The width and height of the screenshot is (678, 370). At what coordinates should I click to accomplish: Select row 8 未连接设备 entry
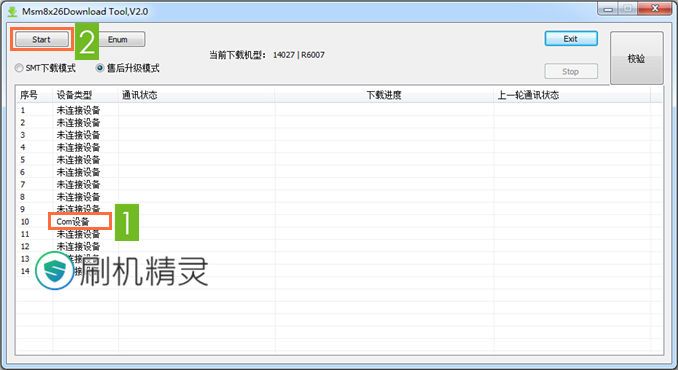pyautogui.click(x=78, y=197)
